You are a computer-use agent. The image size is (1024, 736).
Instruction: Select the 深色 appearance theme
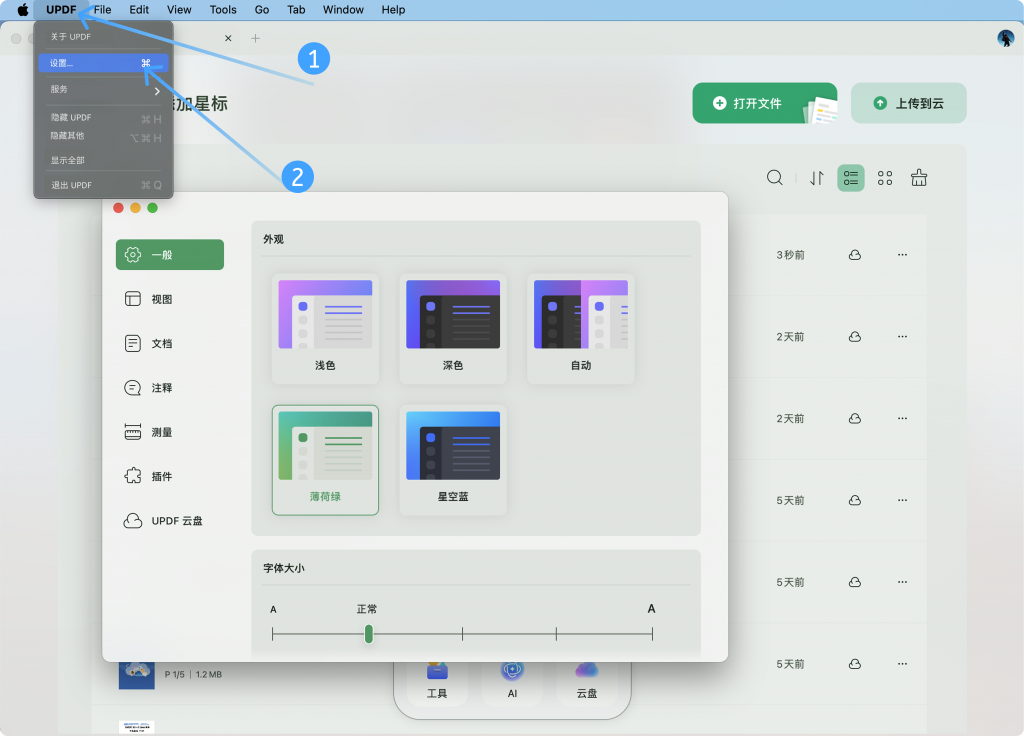point(453,328)
